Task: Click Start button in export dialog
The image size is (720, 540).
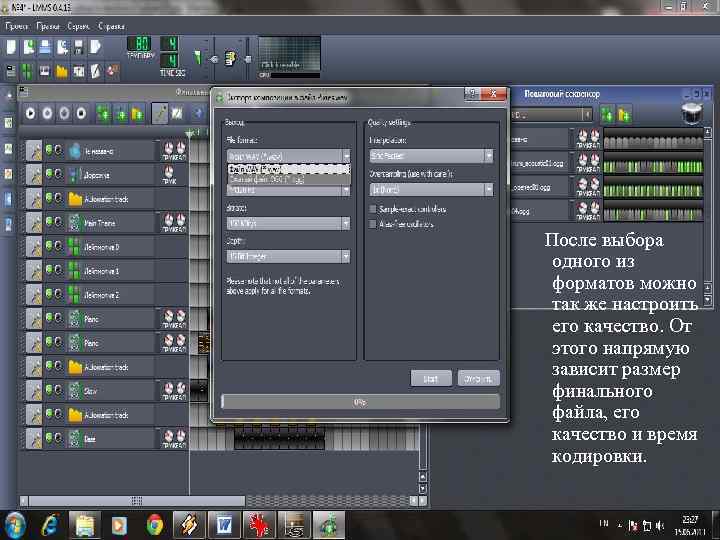Action: point(431,378)
